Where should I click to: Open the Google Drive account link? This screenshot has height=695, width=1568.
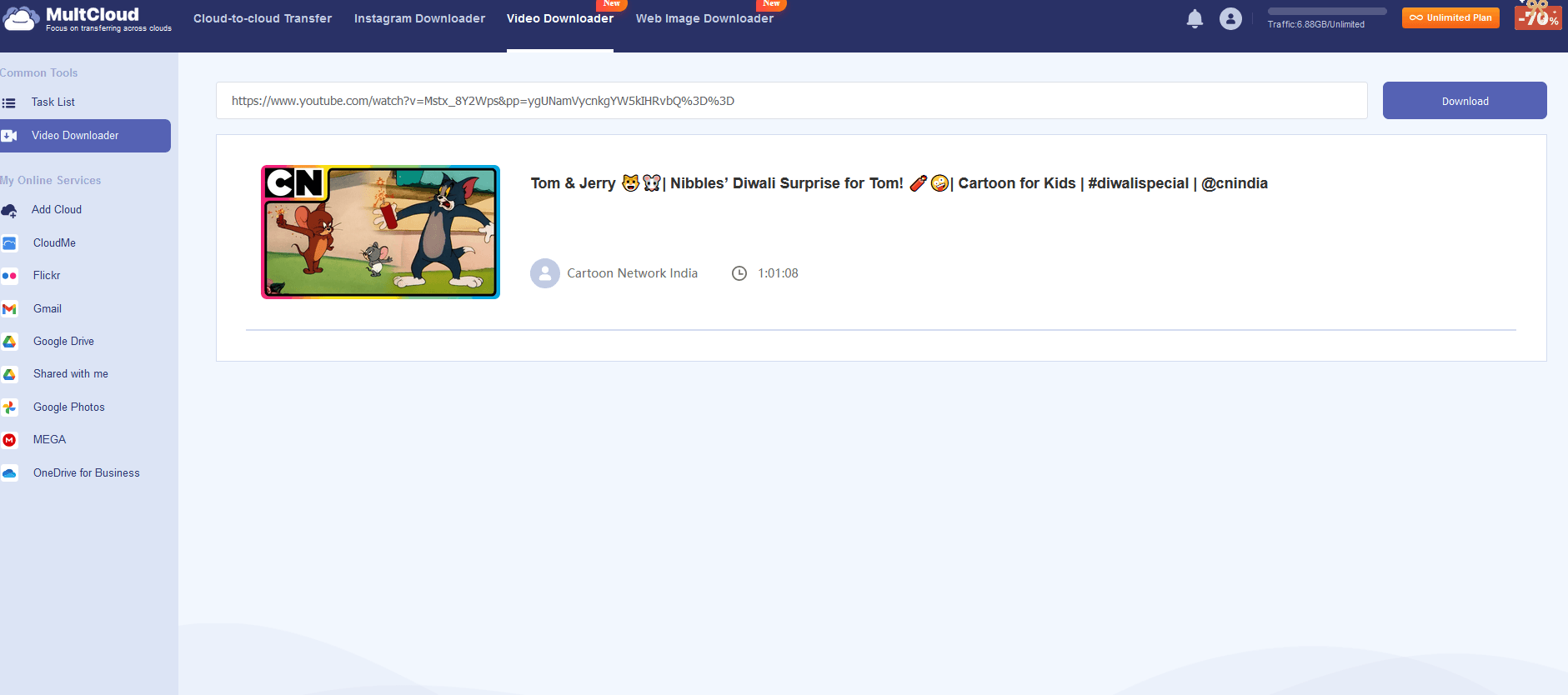pos(63,342)
